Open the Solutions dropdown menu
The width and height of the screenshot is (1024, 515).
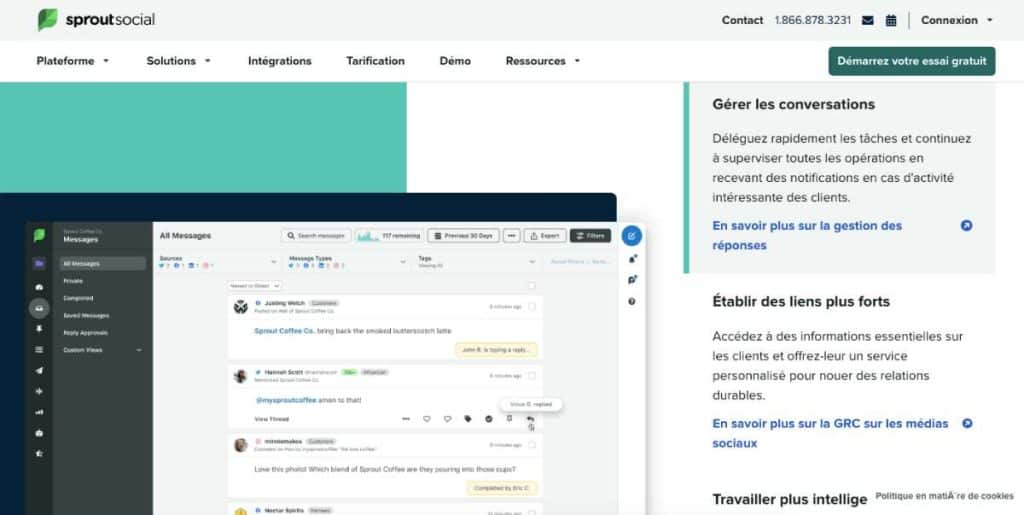pyautogui.click(x=178, y=61)
